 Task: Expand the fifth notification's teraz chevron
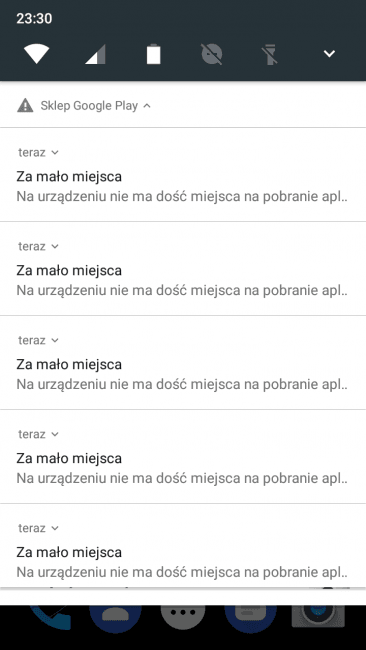pyautogui.click(x=55, y=529)
